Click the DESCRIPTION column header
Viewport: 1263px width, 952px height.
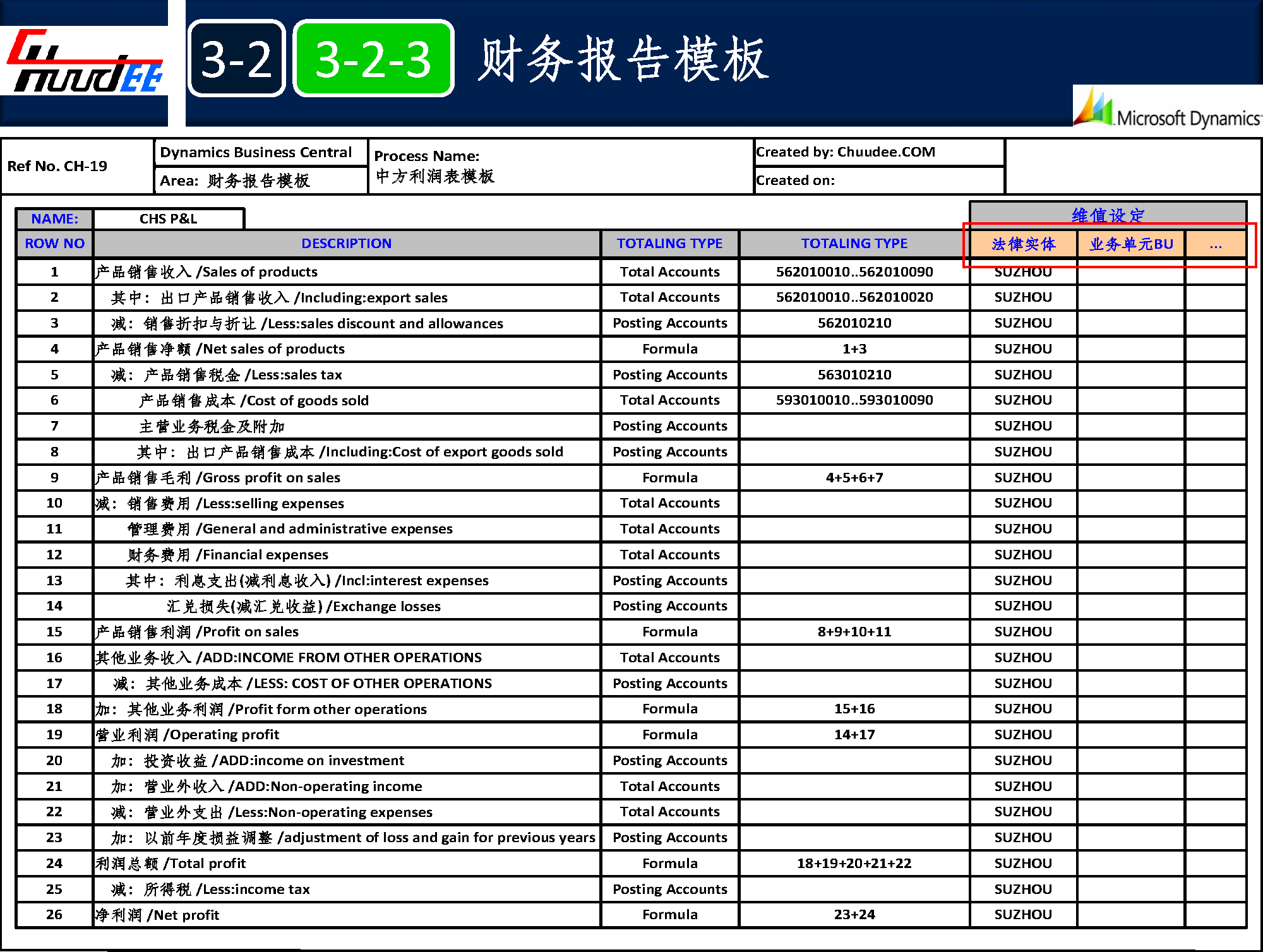point(346,244)
